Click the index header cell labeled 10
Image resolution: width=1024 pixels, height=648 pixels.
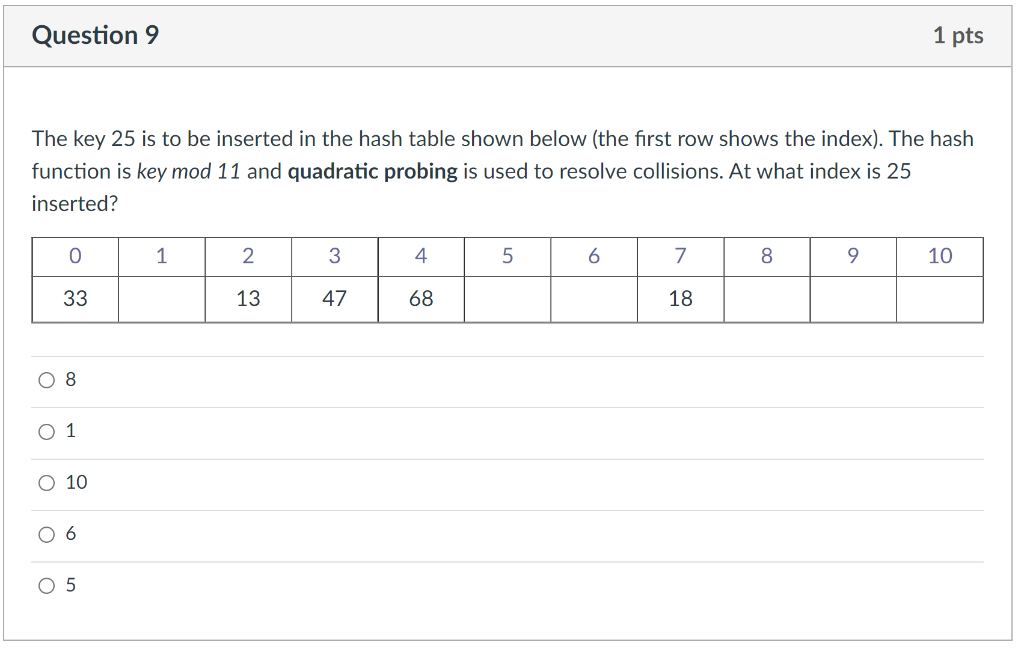pyautogui.click(x=939, y=256)
